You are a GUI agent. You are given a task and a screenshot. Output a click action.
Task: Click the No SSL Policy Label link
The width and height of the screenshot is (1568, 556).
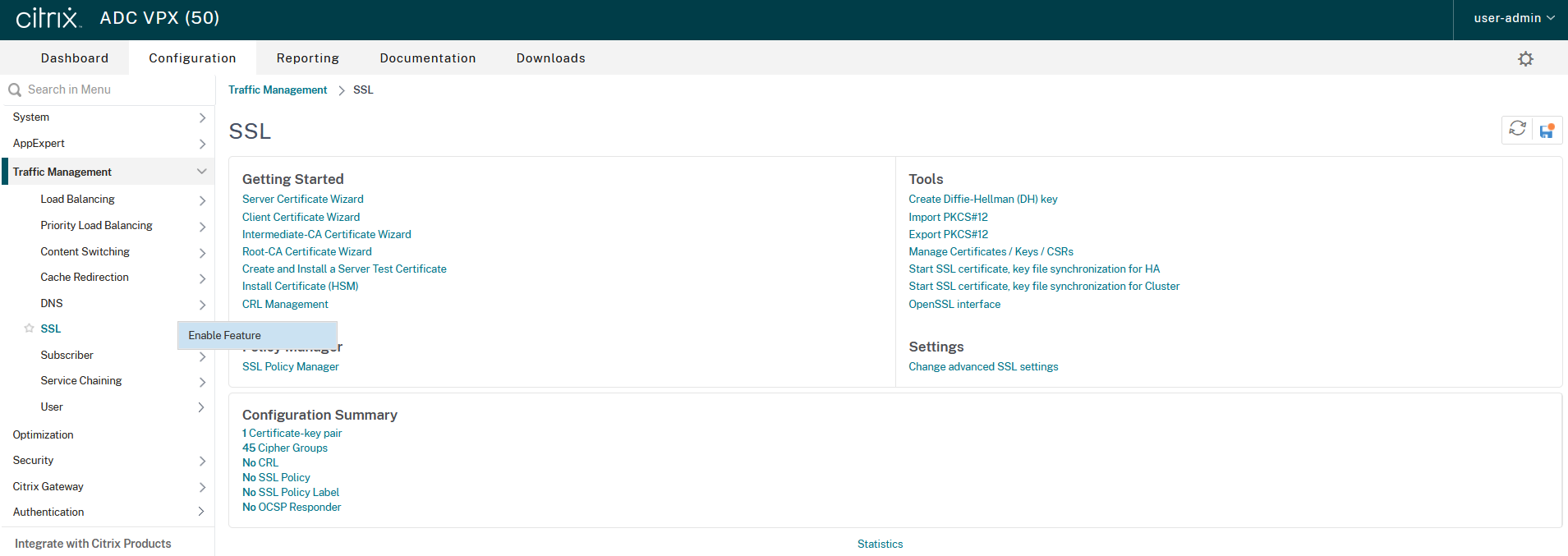pyautogui.click(x=291, y=493)
